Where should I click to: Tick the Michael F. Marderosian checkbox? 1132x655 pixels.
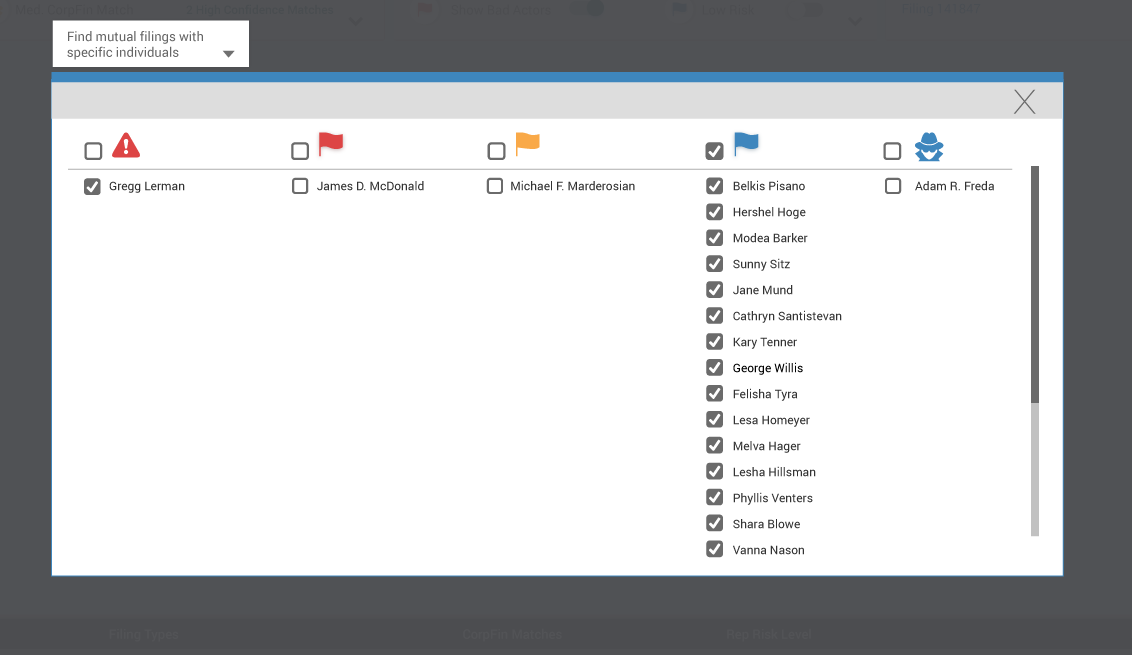pos(495,186)
